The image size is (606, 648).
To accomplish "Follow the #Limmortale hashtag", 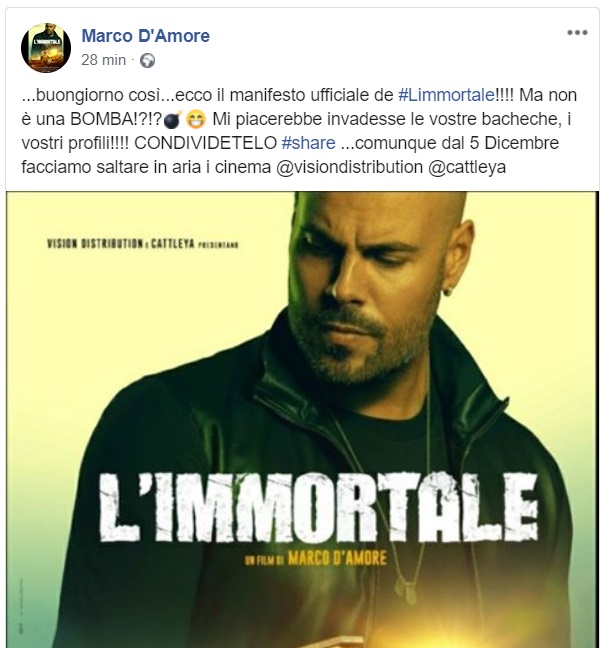I will [x=446, y=95].
